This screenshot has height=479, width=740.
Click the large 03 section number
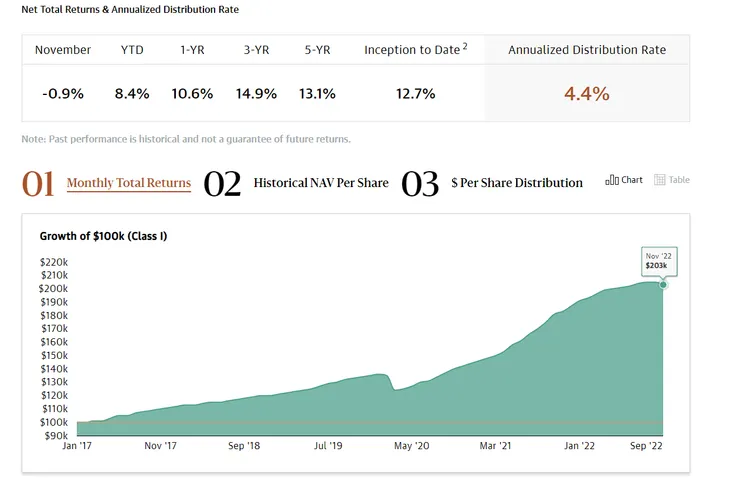click(420, 184)
